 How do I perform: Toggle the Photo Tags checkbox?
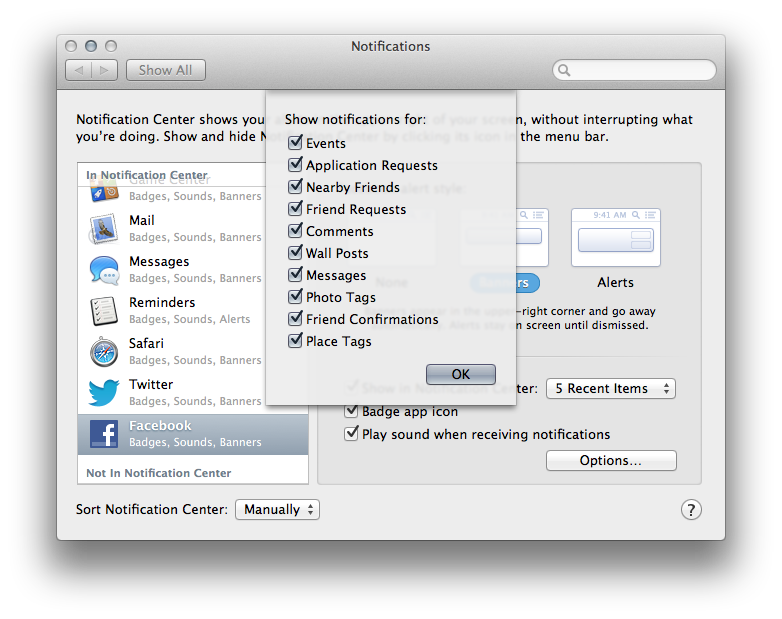pyautogui.click(x=295, y=297)
